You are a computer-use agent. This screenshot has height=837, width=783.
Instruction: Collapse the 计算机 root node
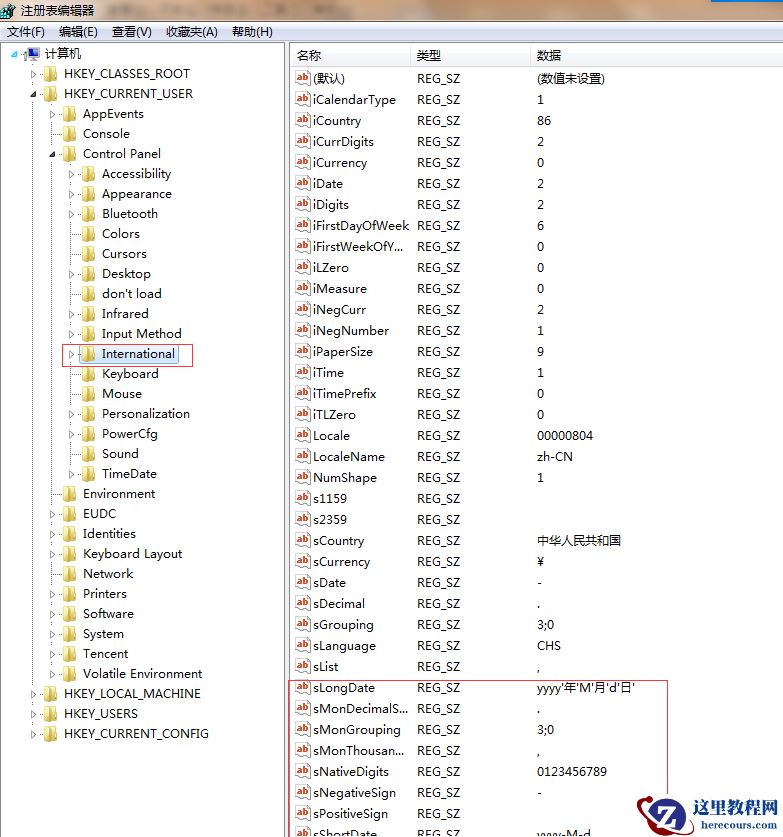point(14,54)
